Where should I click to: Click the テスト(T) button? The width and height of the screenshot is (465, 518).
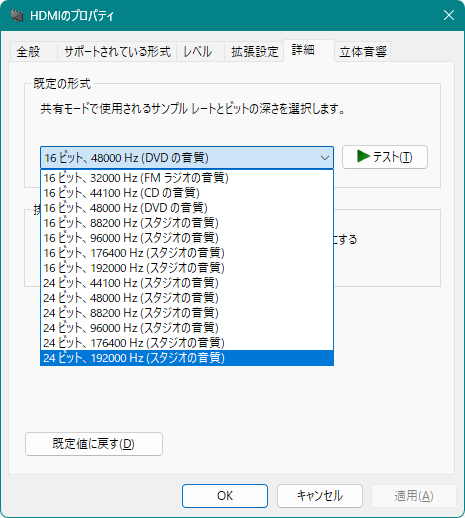tap(385, 157)
